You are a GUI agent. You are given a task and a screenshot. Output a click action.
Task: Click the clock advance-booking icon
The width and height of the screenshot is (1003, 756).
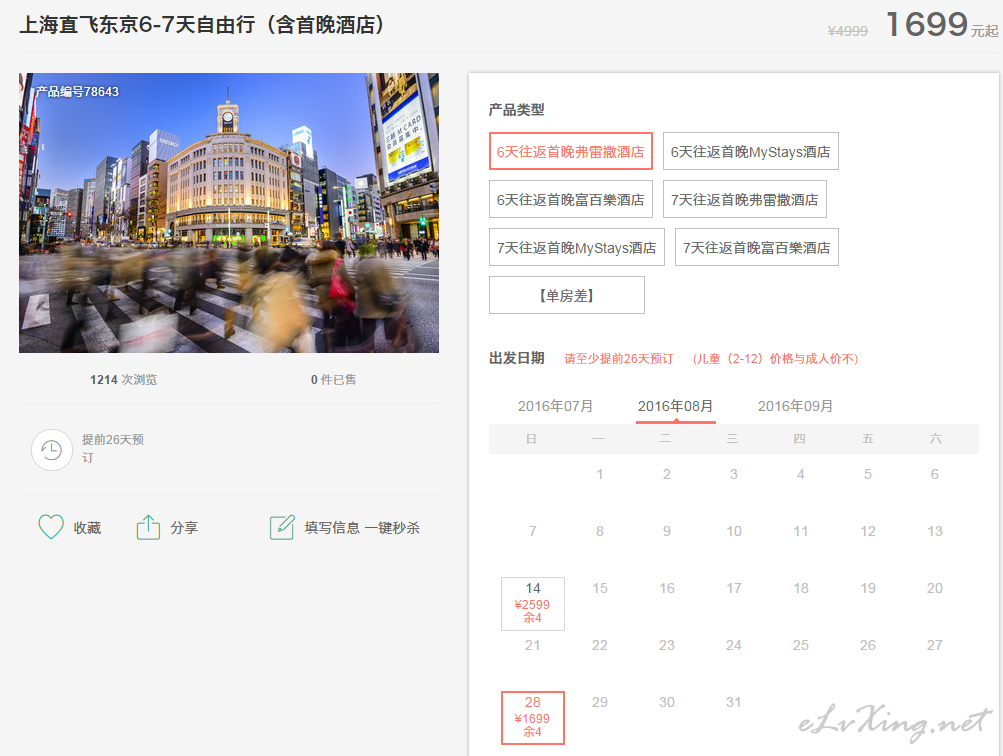point(52,450)
